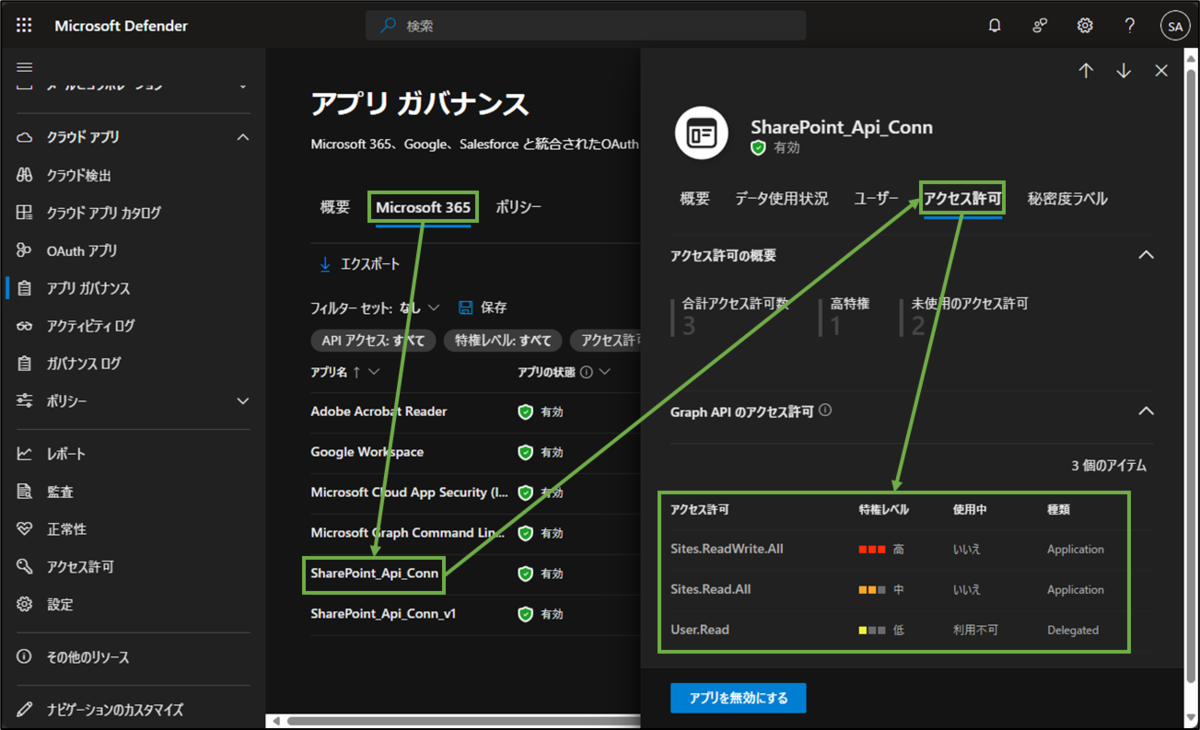Click the info icon next to アプリの状態
This screenshot has height=730, width=1200.
(586, 372)
